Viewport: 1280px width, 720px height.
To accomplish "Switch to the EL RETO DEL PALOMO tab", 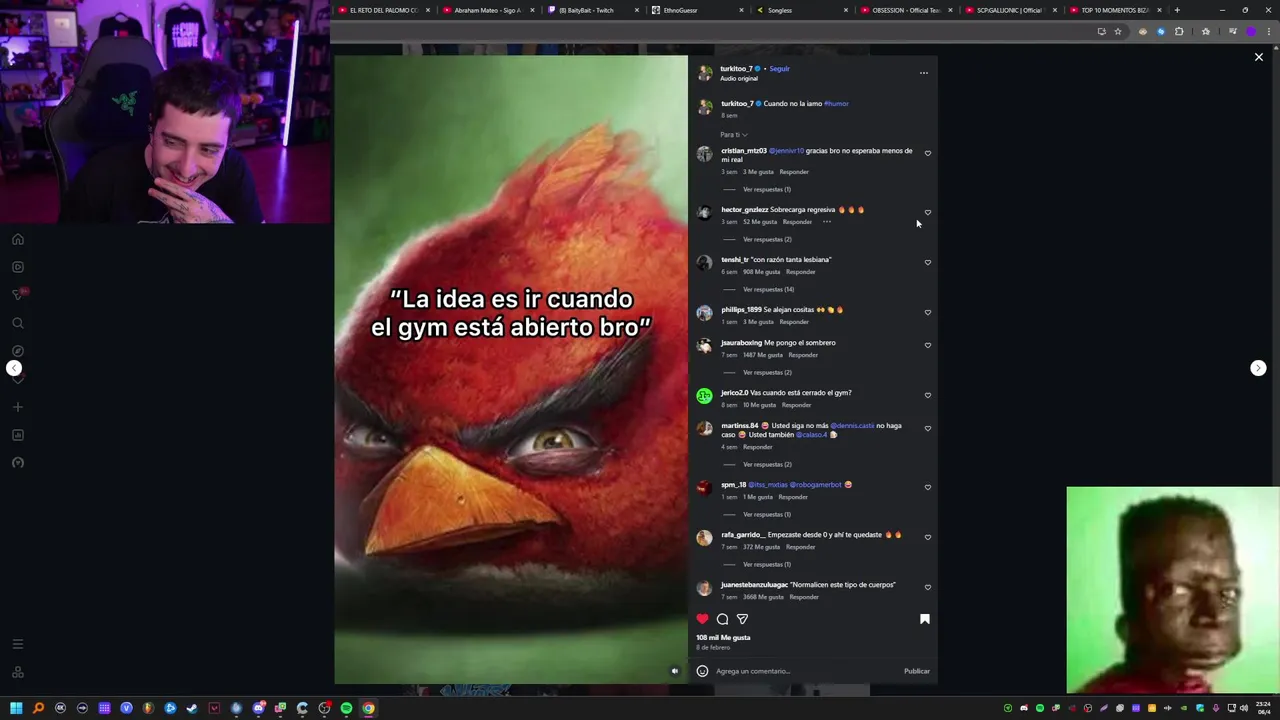I will pyautogui.click(x=384, y=10).
